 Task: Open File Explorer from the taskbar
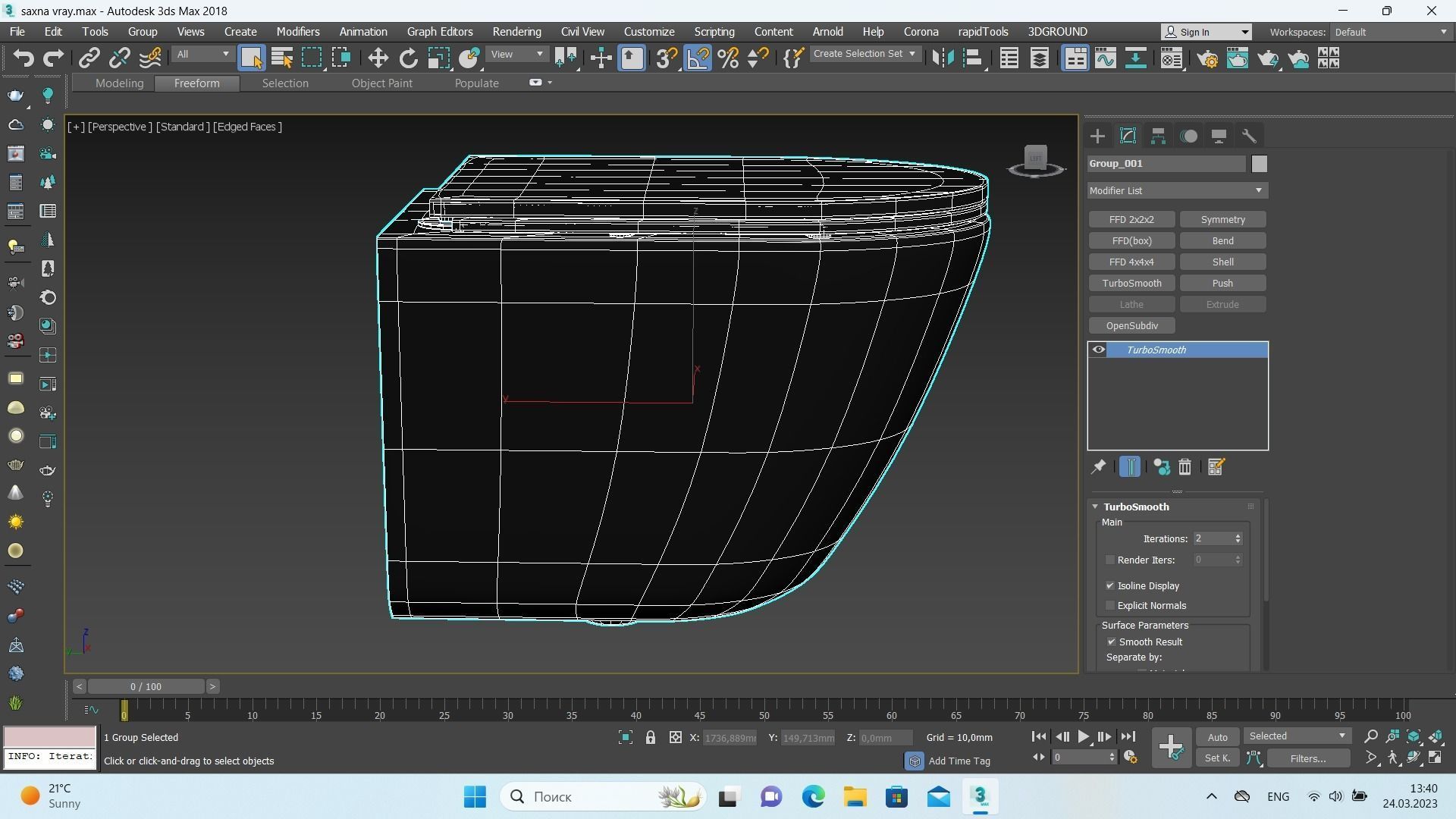coord(855,797)
